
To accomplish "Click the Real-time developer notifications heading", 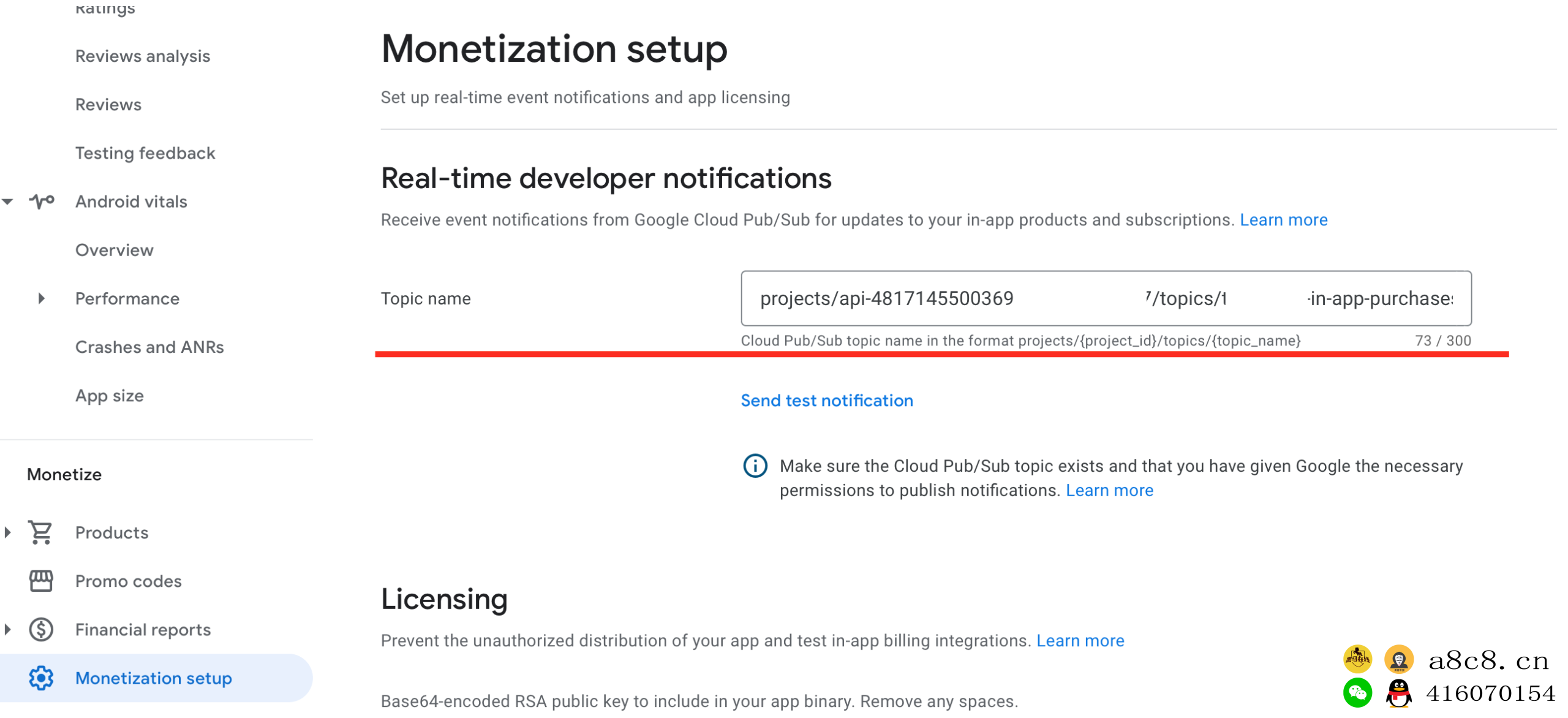I will click(606, 178).
